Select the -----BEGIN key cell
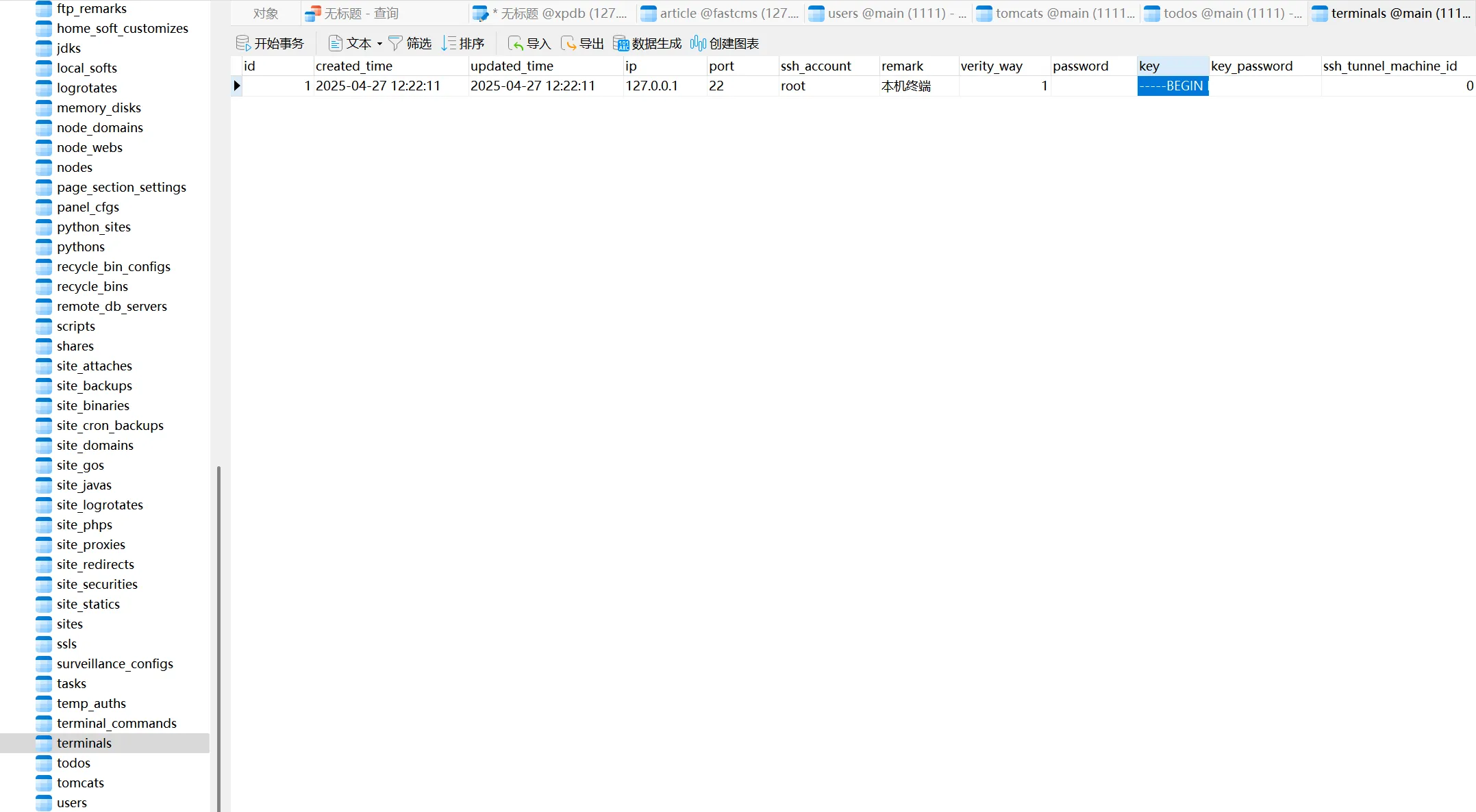 coord(1172,86)
